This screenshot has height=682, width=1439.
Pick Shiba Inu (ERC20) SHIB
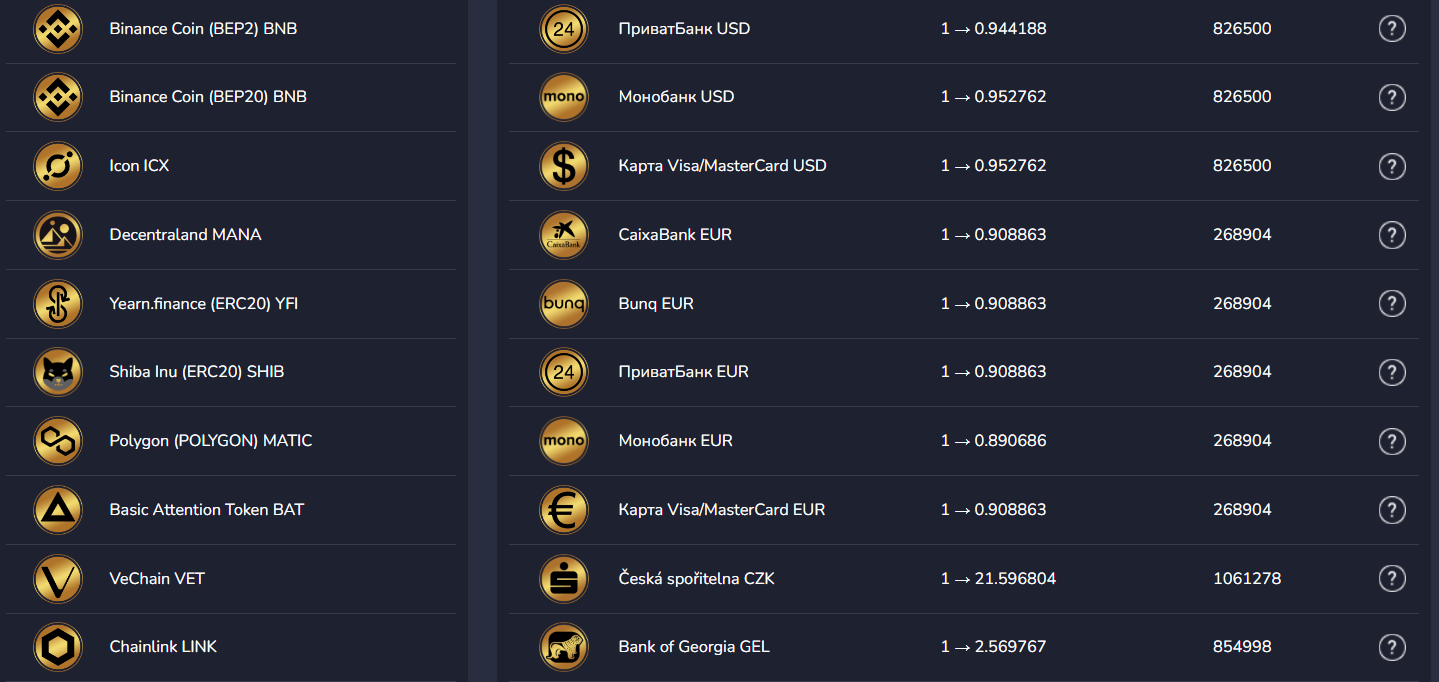tap(231, 372)
